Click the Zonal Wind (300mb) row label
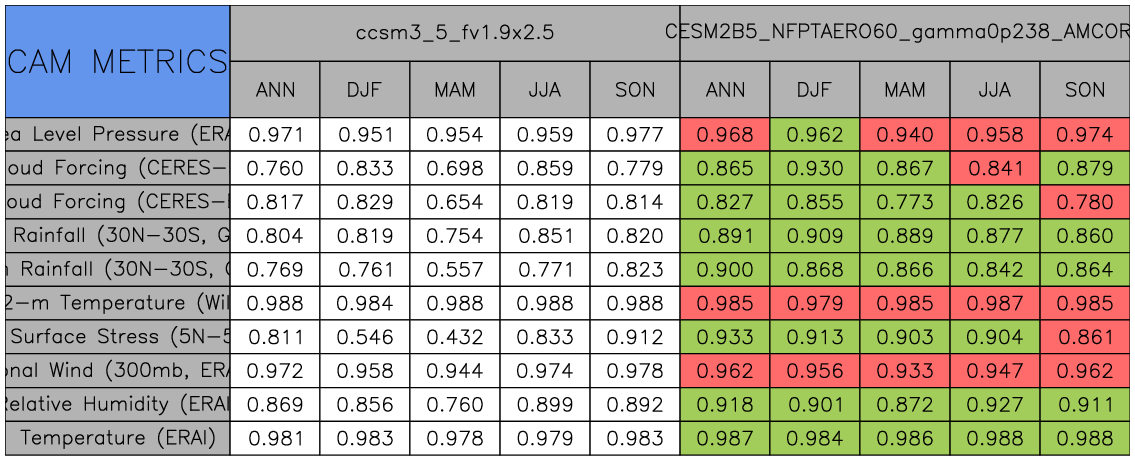Image resolution: width=1135 pixels, height=461 pixels. [x=117, y=371]
